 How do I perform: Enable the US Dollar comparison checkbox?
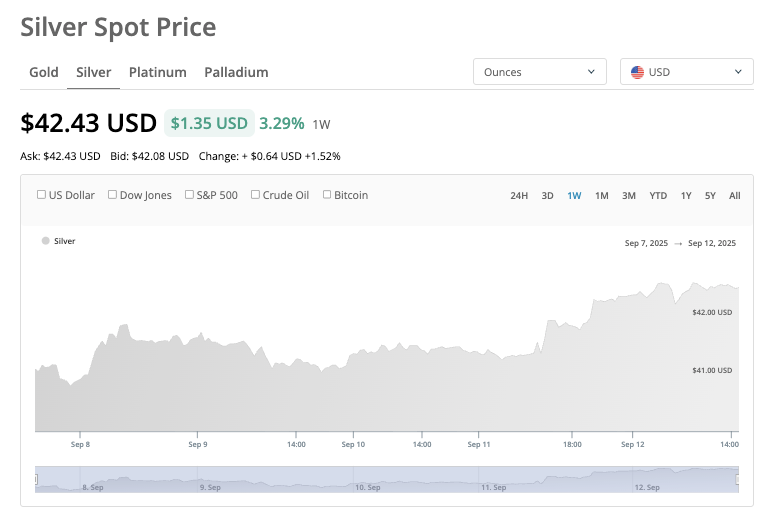(41, 195)
